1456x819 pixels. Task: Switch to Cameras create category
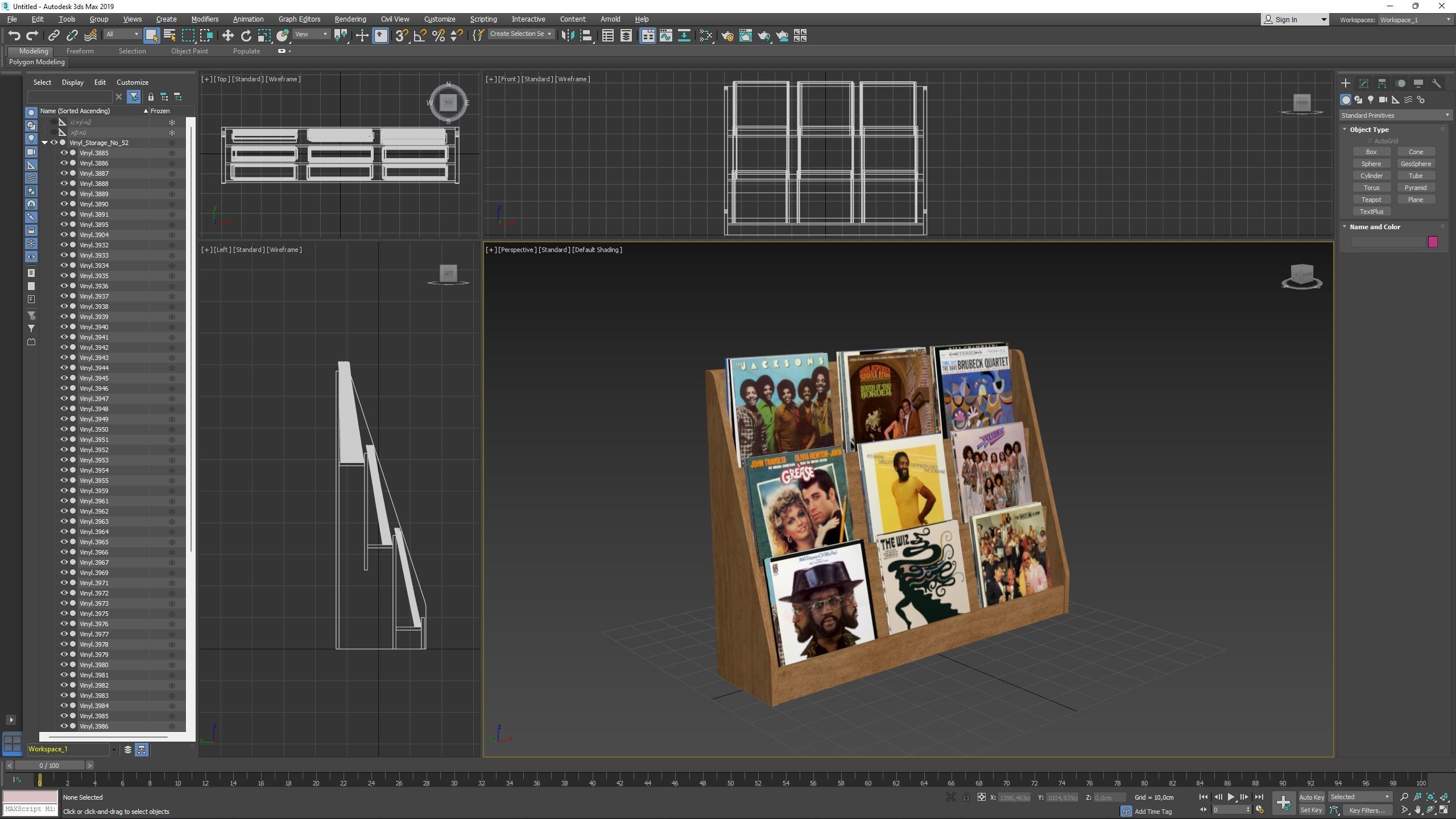(1383, 100)
